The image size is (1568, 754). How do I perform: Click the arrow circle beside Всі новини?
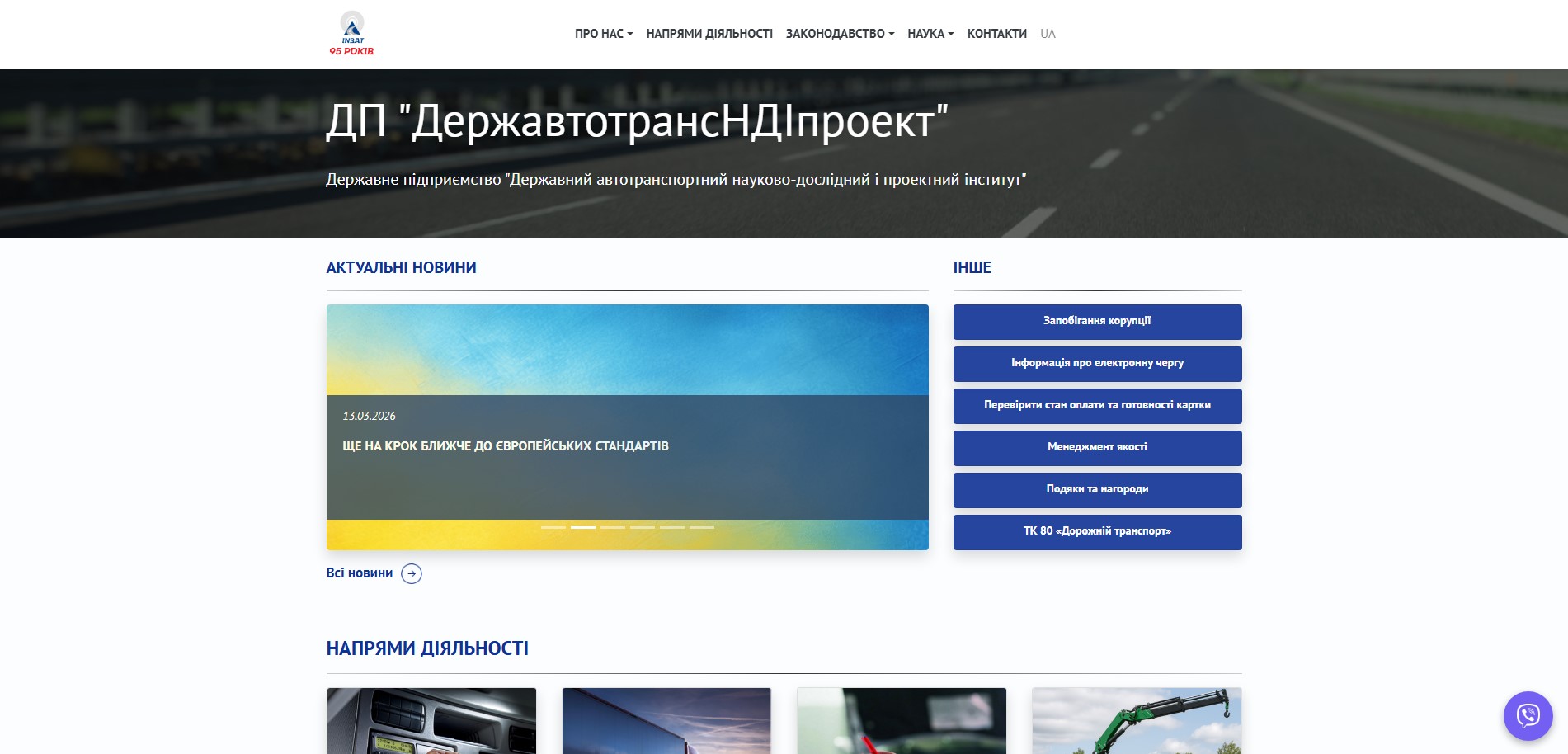pyautogui.click(x=412, y=573)
